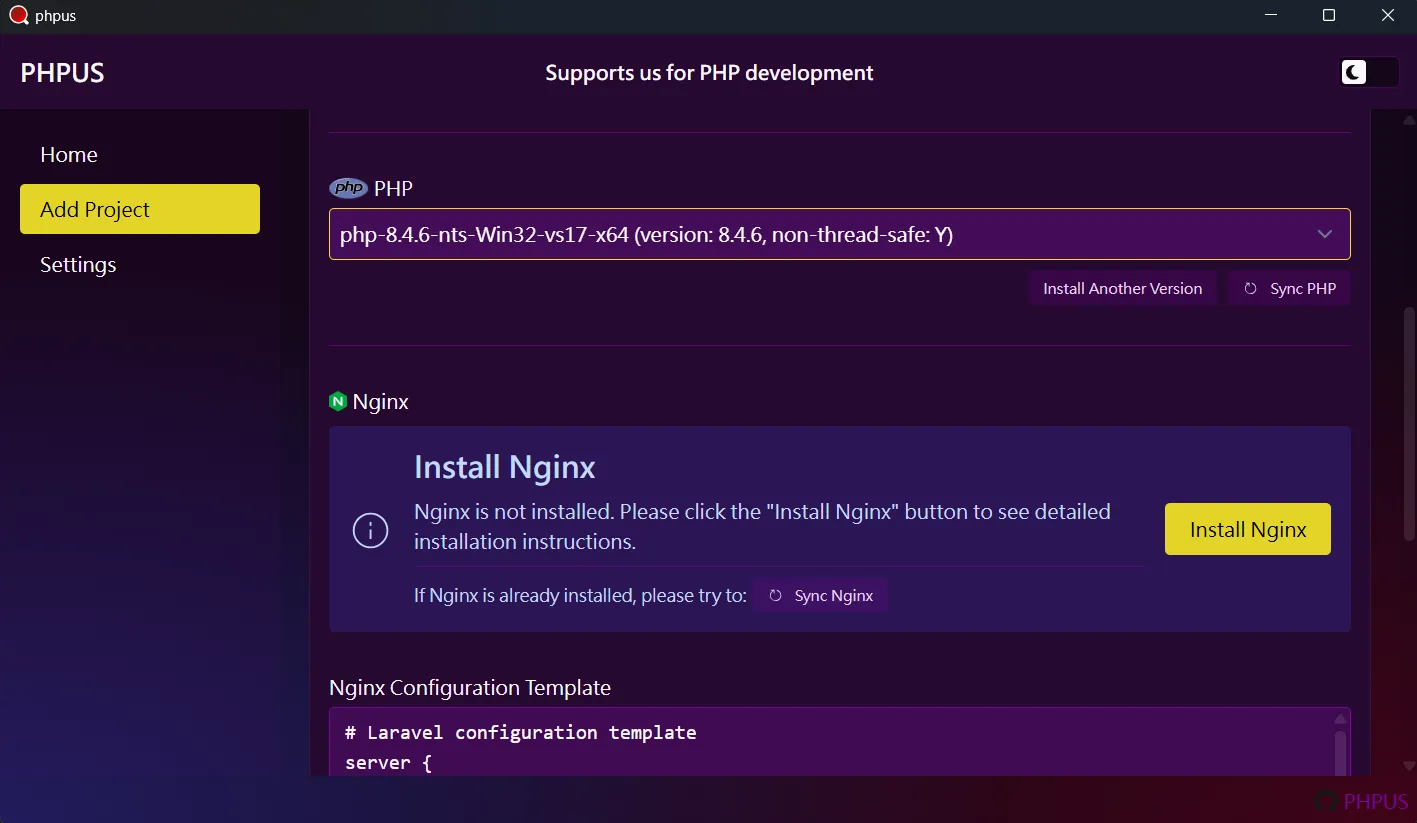This screenshot has height=823, width=1417.
Task: Click the Sync Nginx button
Action: (x=820, y=595)
